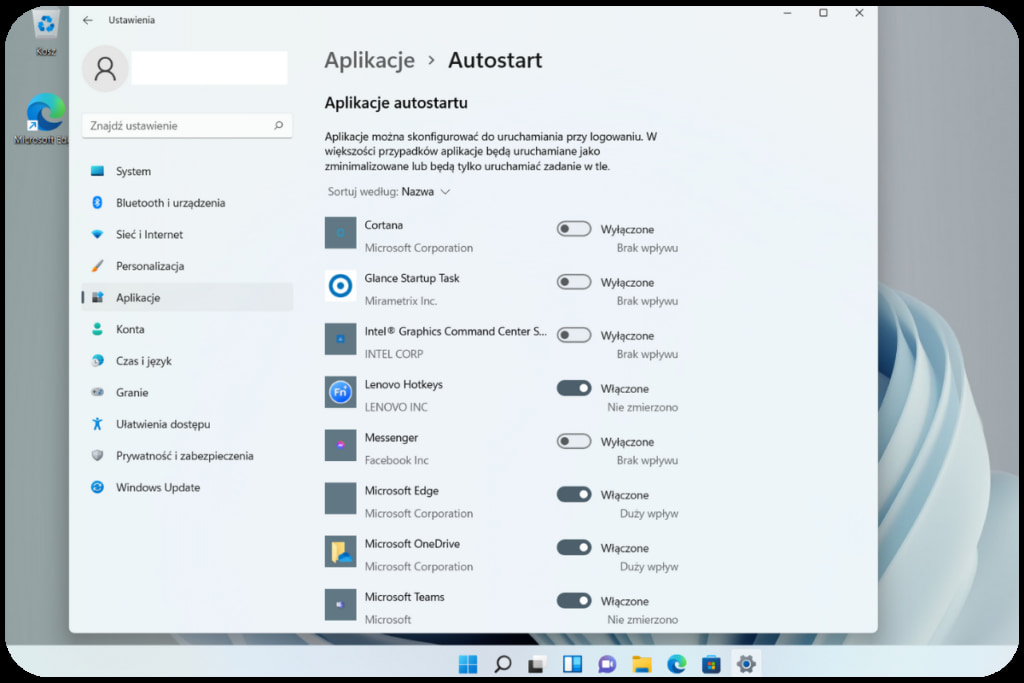Click the Settings gear on taskbar
Screen dimensions: 1024x683
[746, 664]
